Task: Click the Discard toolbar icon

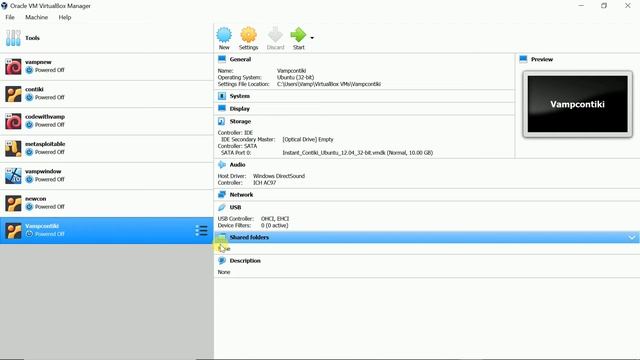Action: [x=275, y=35]
